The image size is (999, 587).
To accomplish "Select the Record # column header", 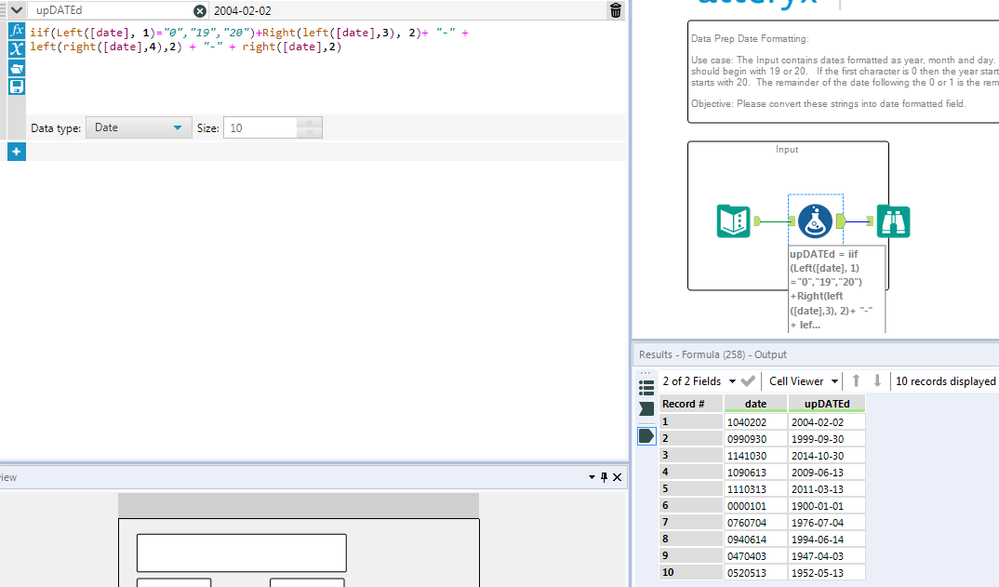I will 690,403.
